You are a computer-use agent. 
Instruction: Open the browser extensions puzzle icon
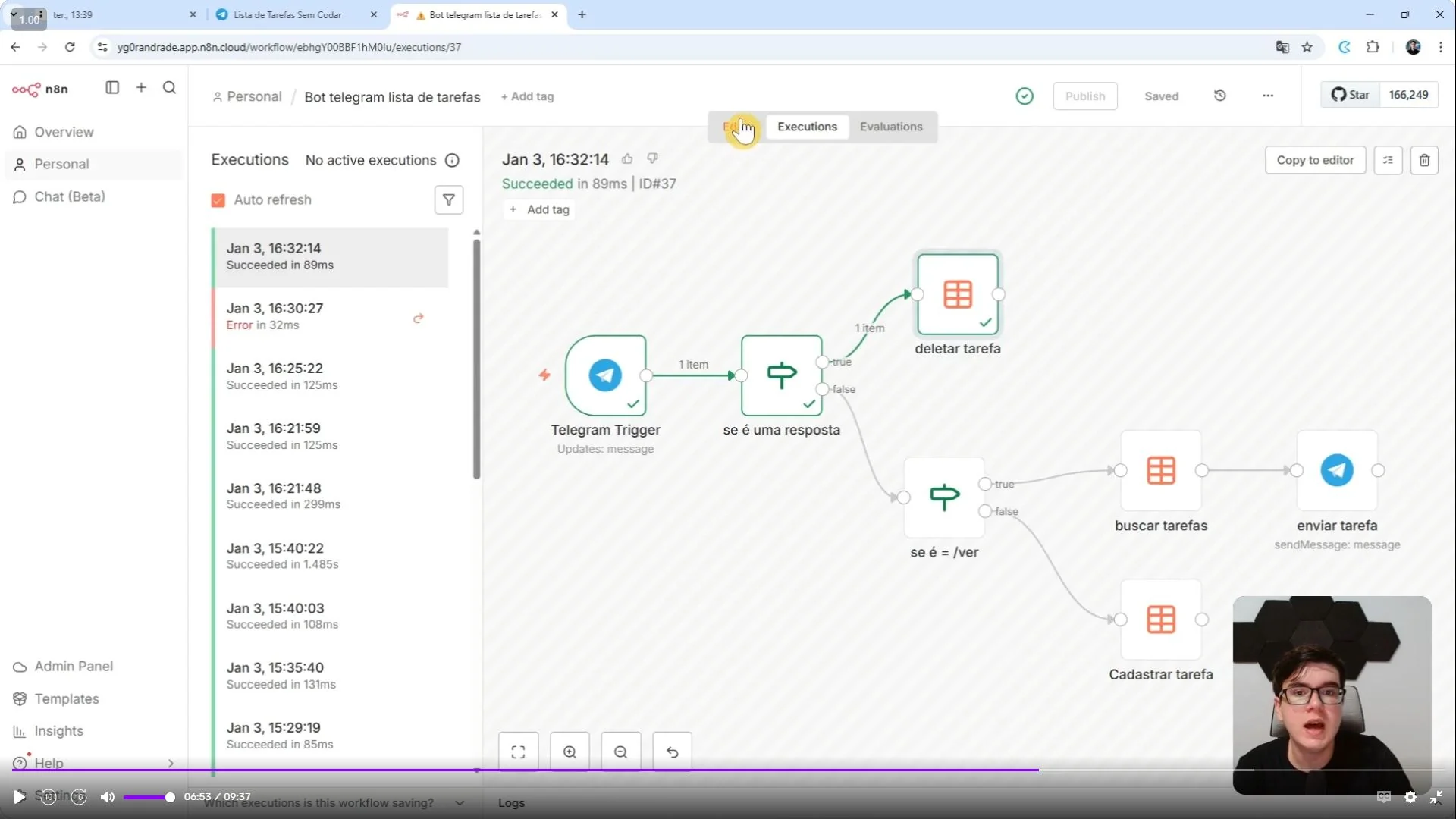[1373, 47]
